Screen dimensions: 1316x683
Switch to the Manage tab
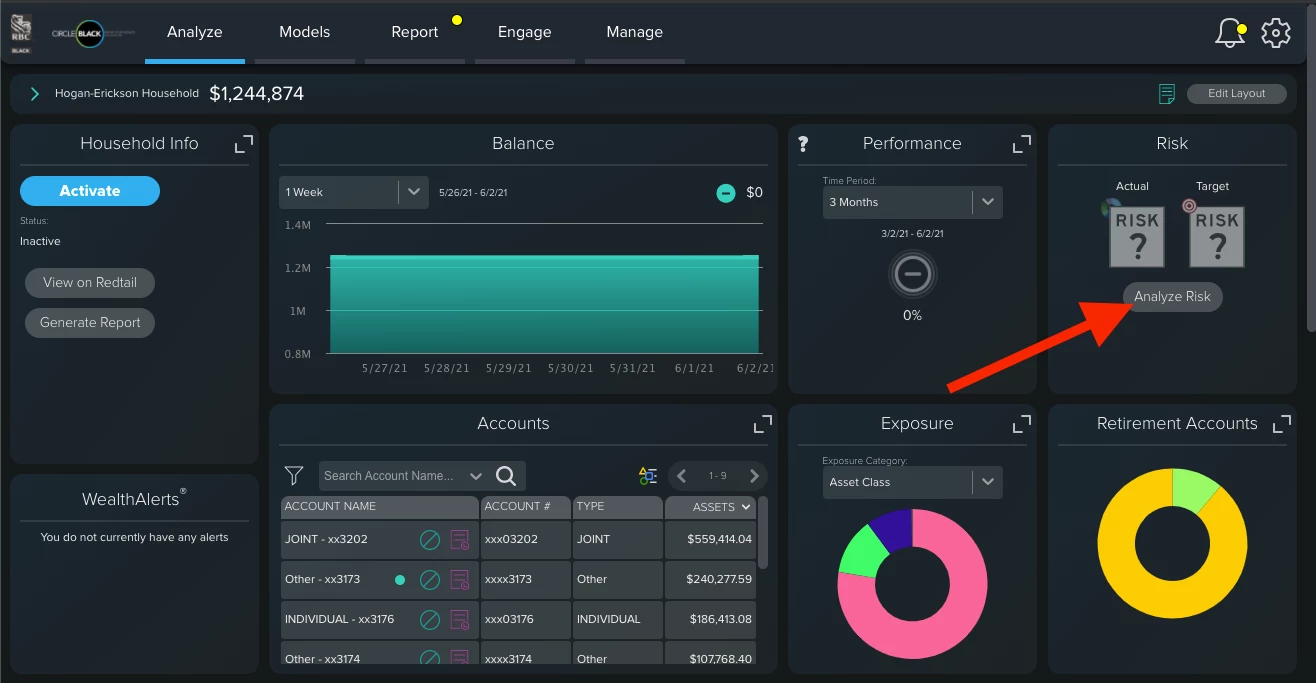click(x=635, y=32)
